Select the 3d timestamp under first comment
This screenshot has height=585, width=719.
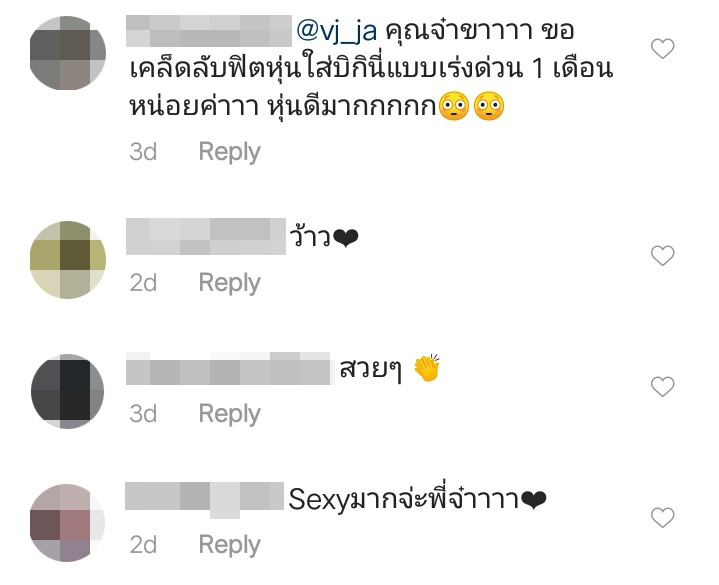(143, 152)
